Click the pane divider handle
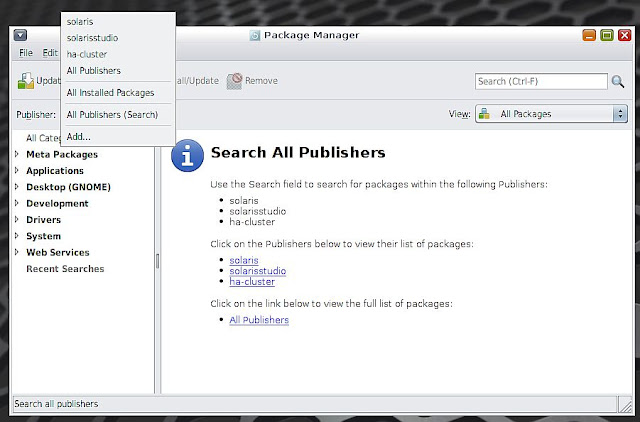Image resolution: width=640 pixels, height=422 pixels. click(158, 261)
